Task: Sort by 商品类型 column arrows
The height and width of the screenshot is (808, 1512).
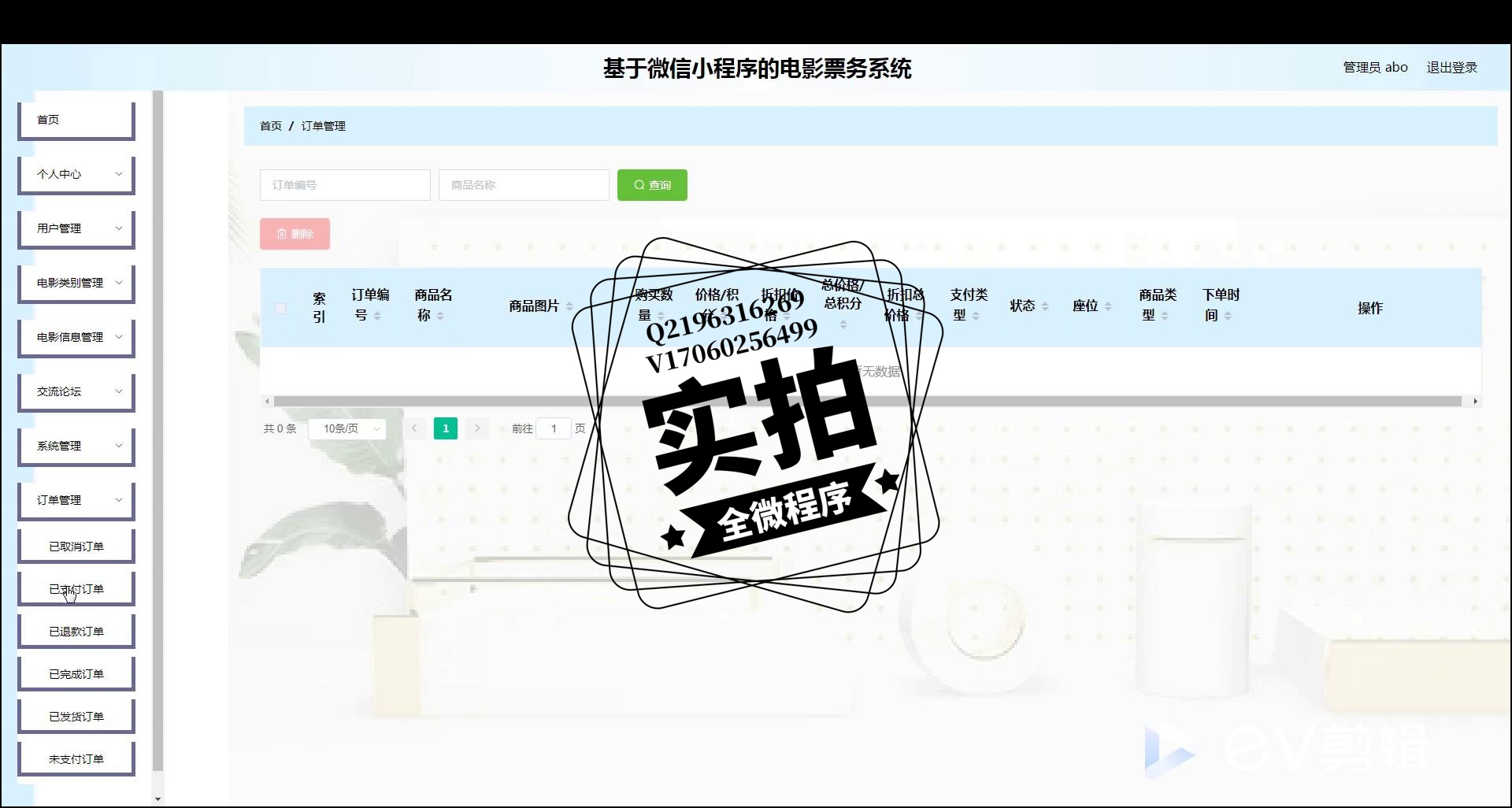Action: 1165,316
